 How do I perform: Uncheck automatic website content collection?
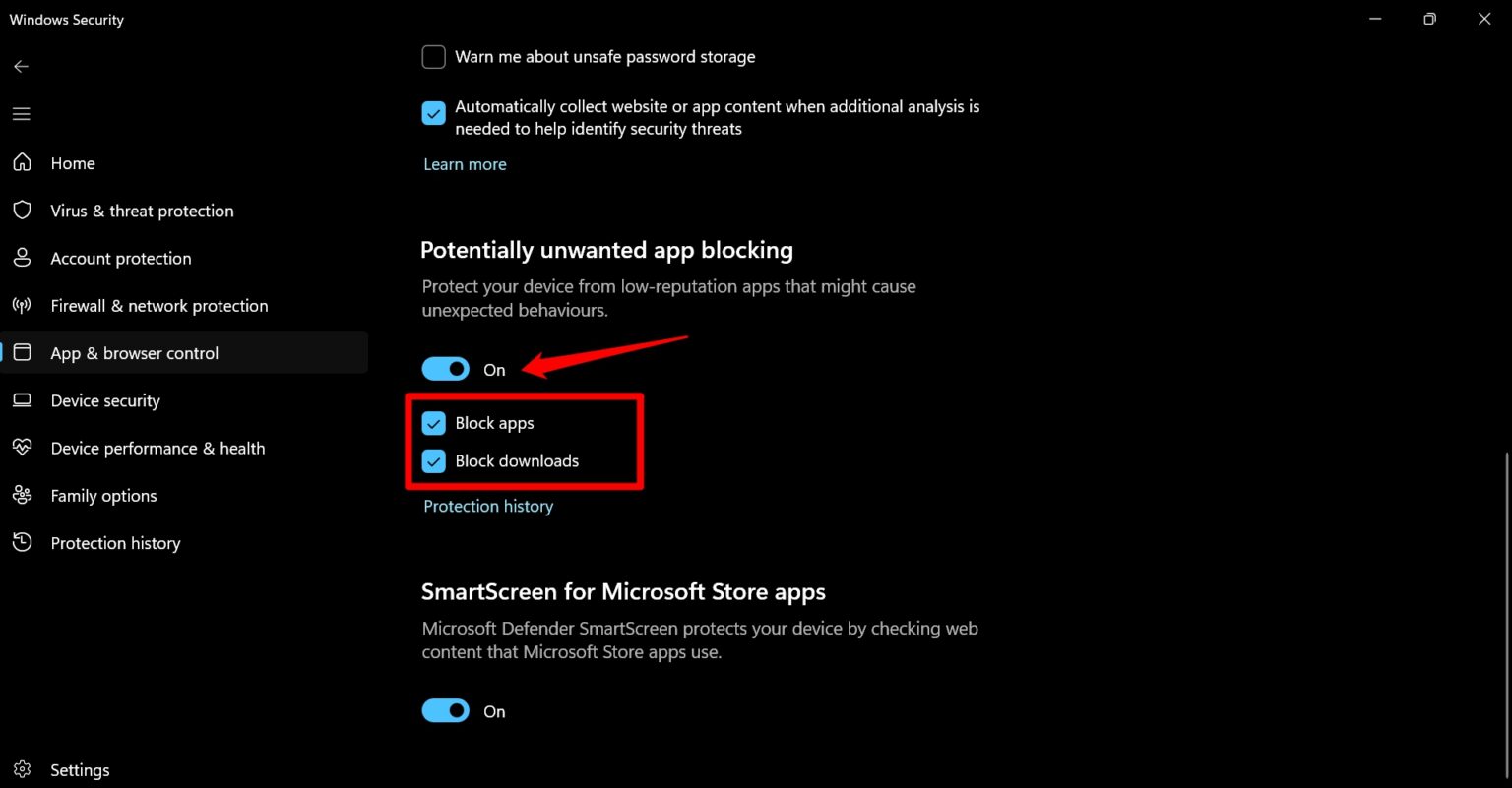433,113
